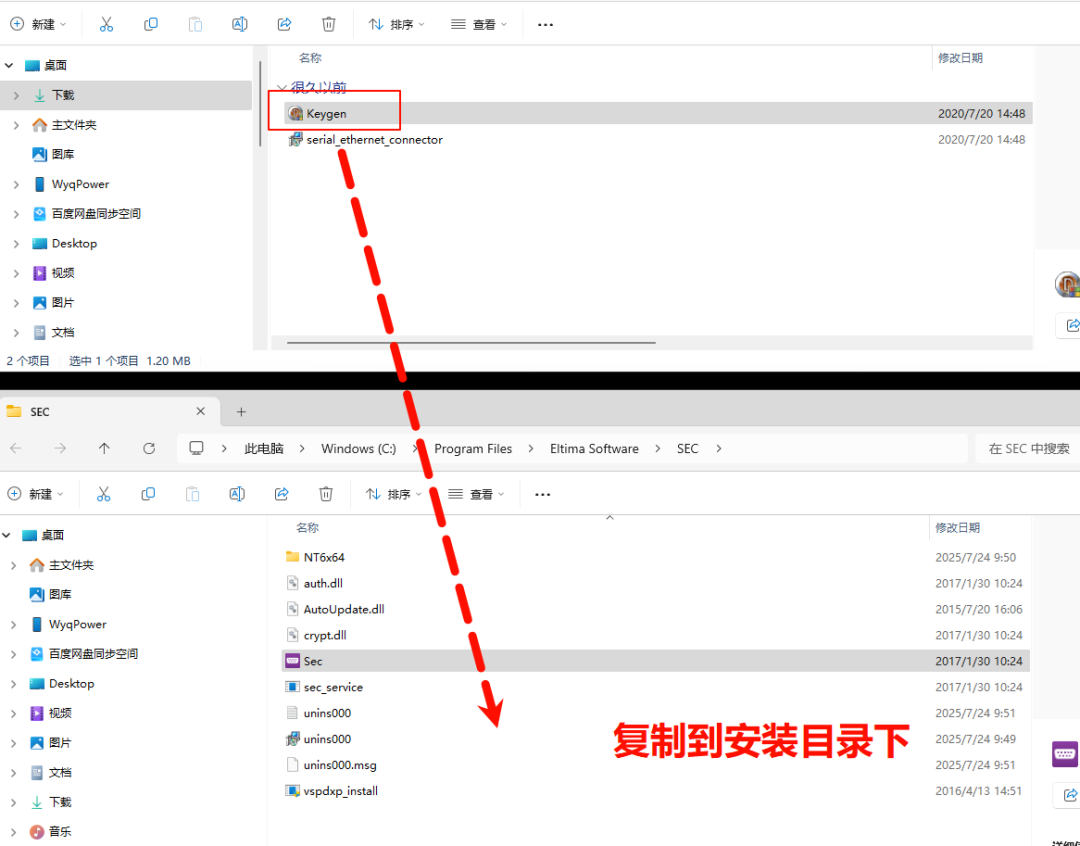Select 图库 in the upper window sidebar

[63, 154]
